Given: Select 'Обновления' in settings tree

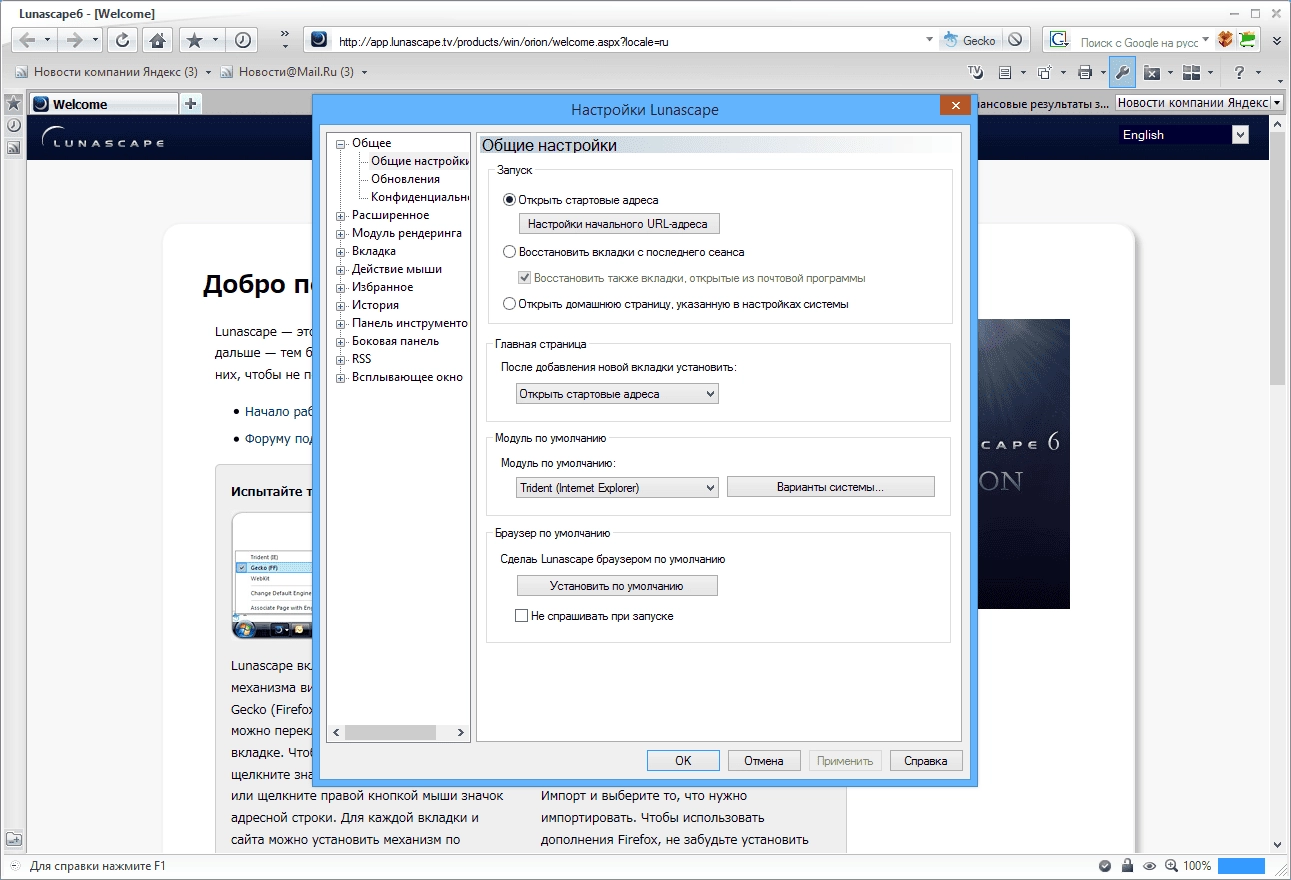Looking at the screenshot, I should tap(405, 179).
